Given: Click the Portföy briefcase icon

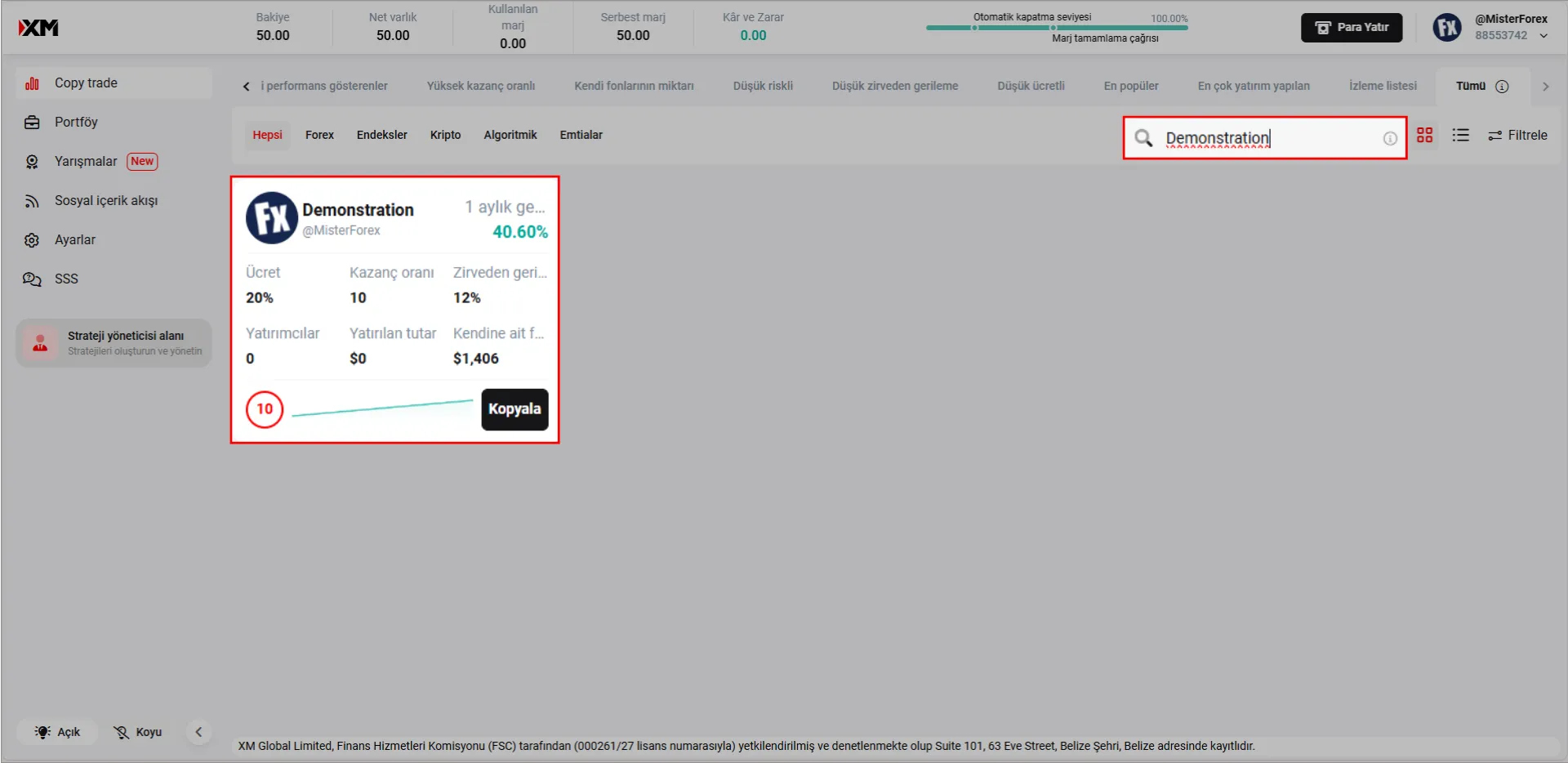Looking at the screenshot, I should tap(32, 123).
